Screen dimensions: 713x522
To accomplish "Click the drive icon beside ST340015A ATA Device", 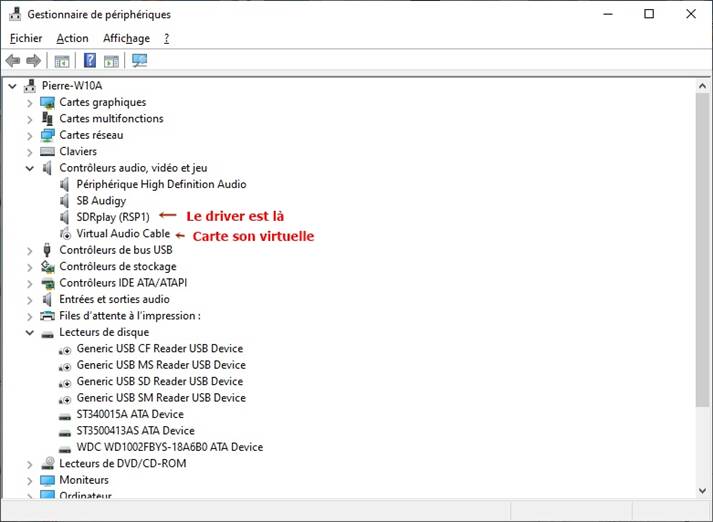I will 65,417.
